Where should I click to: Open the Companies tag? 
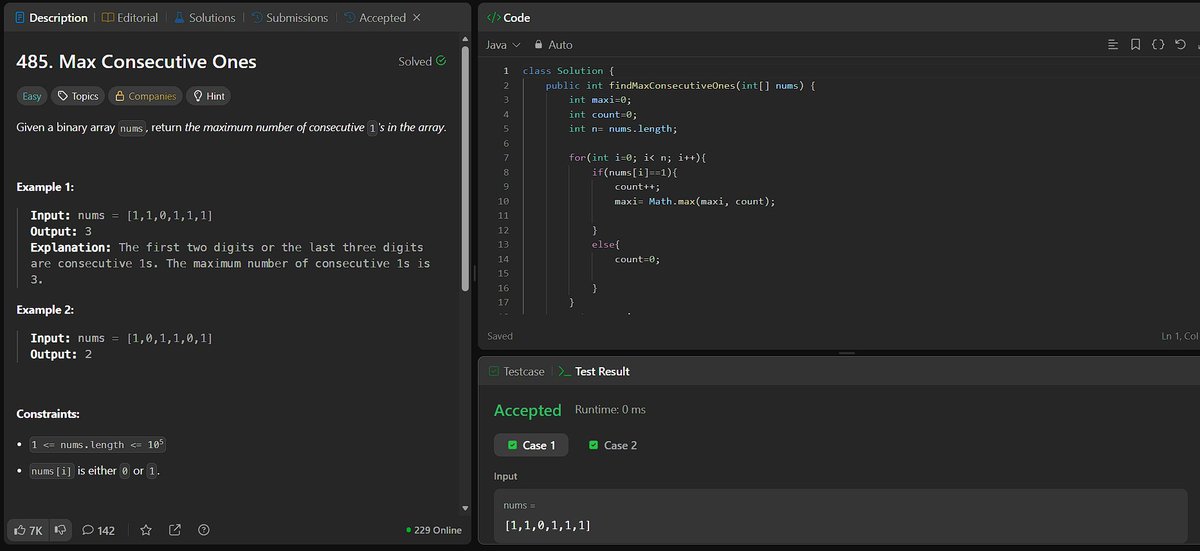pyautogui.click(x=145, y=96)
